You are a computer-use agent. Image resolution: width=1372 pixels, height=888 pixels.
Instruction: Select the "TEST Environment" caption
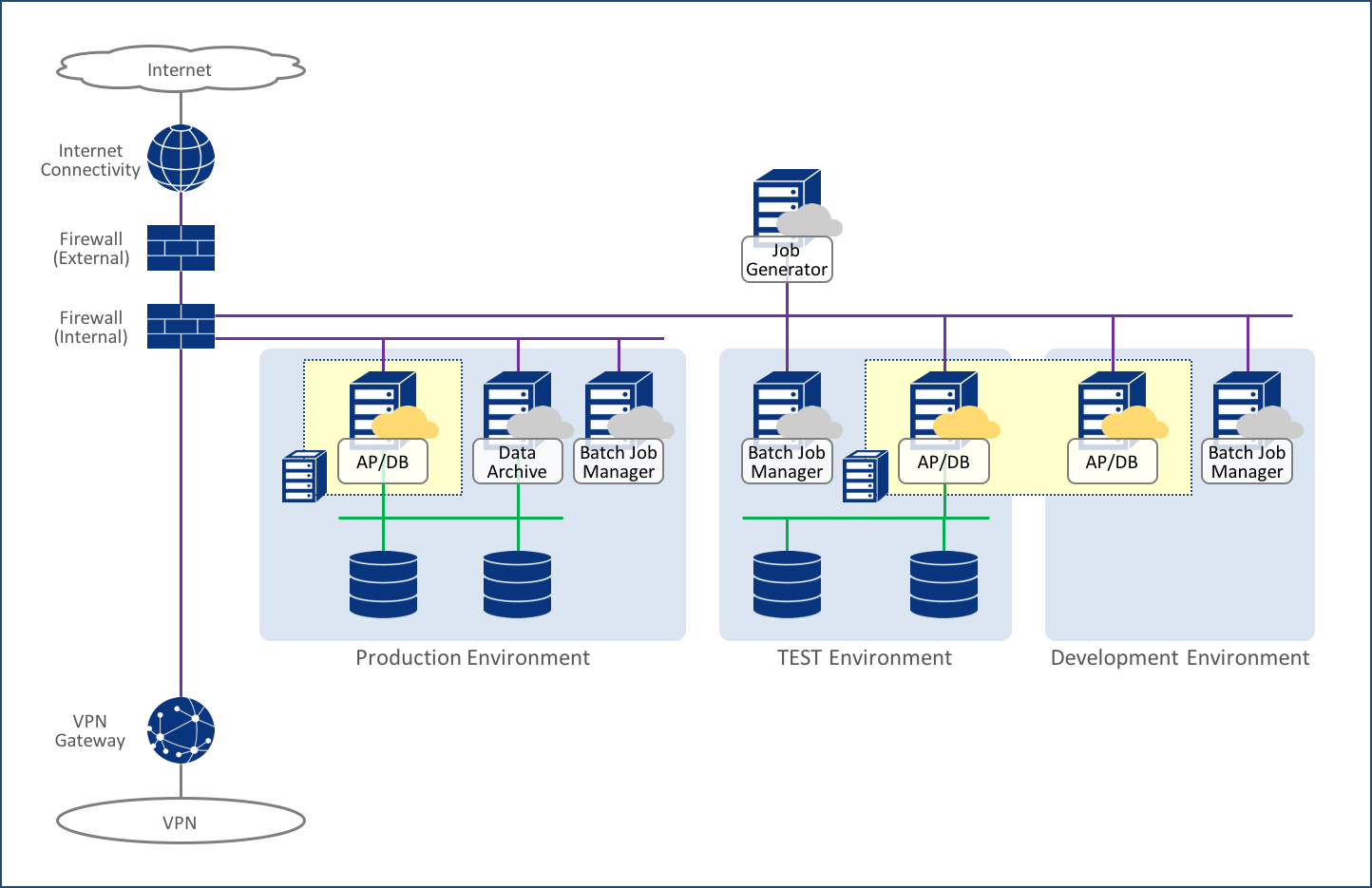pos(865,658)
